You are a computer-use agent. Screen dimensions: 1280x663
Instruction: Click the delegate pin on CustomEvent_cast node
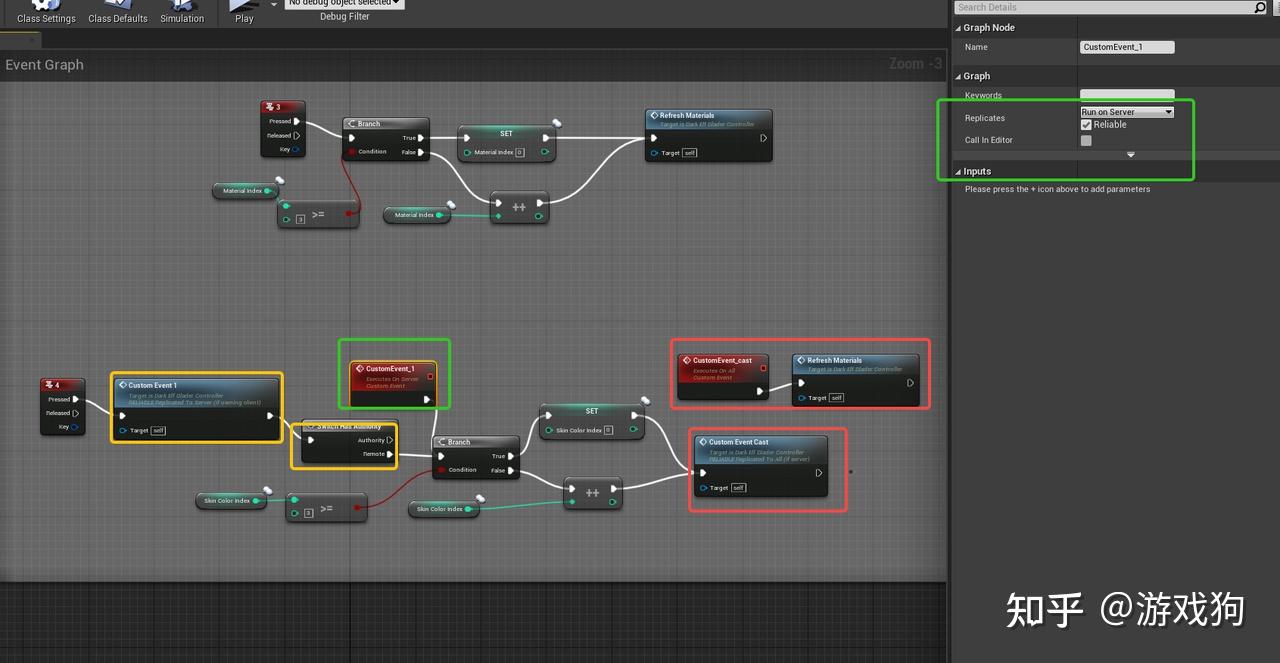tap(763, 368)
